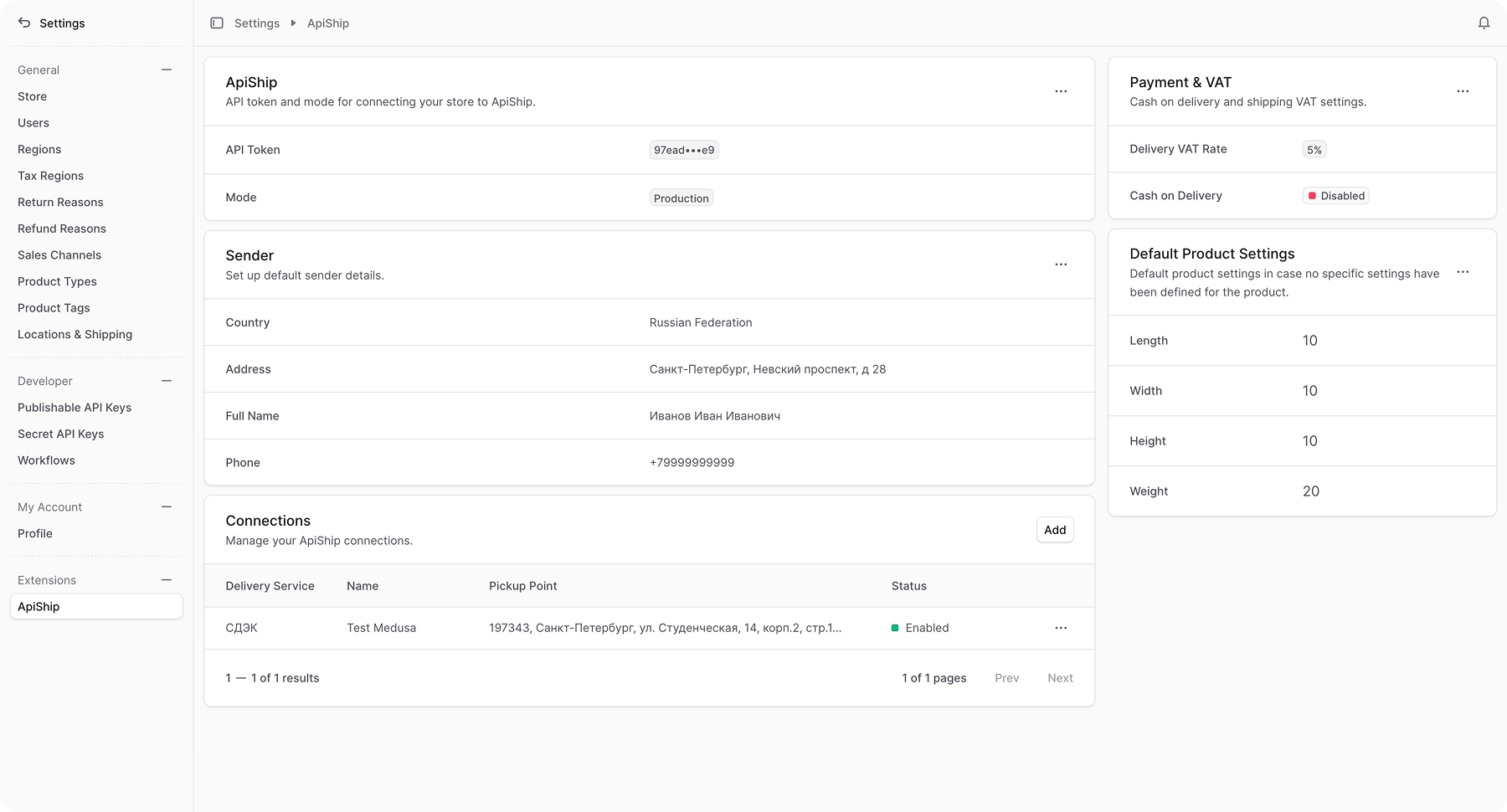Open the ApiShip card options menu
1507x812 pixels.
[1061, 91]
